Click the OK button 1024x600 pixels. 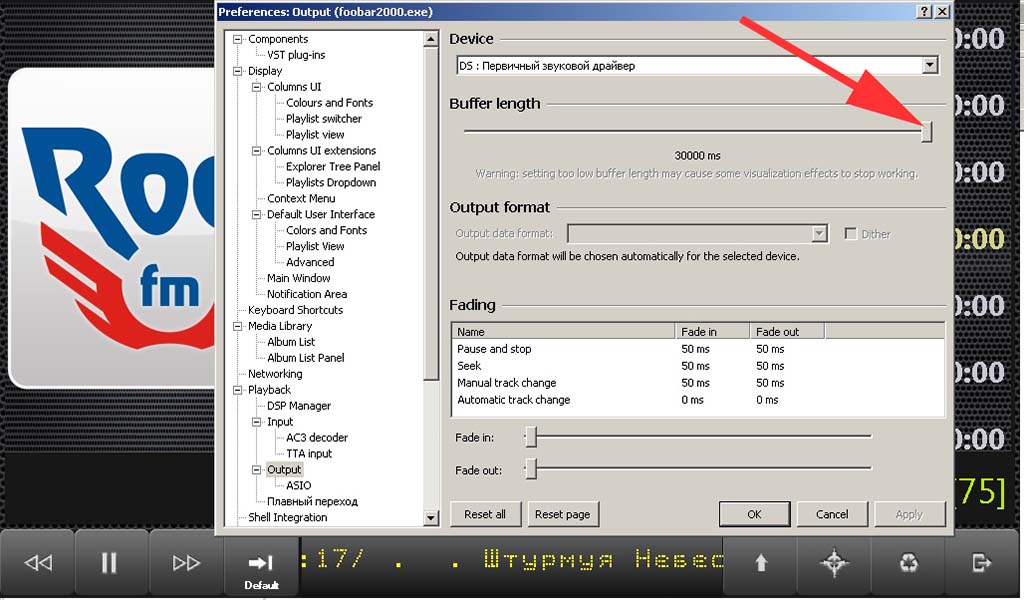(754, 514)
